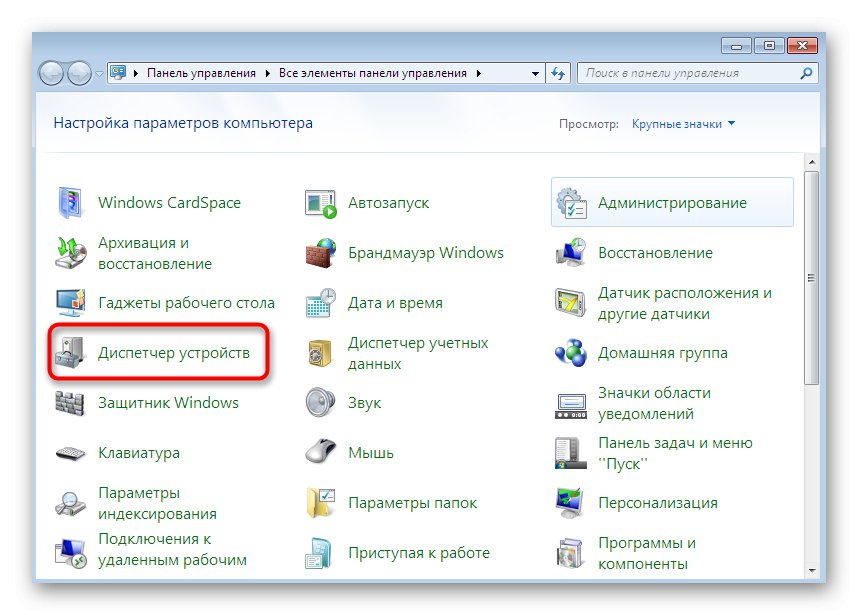Expand arrow after Все элементы панели управления
Image resolution: width=858 pixels, height=615 pixels.
478,73
